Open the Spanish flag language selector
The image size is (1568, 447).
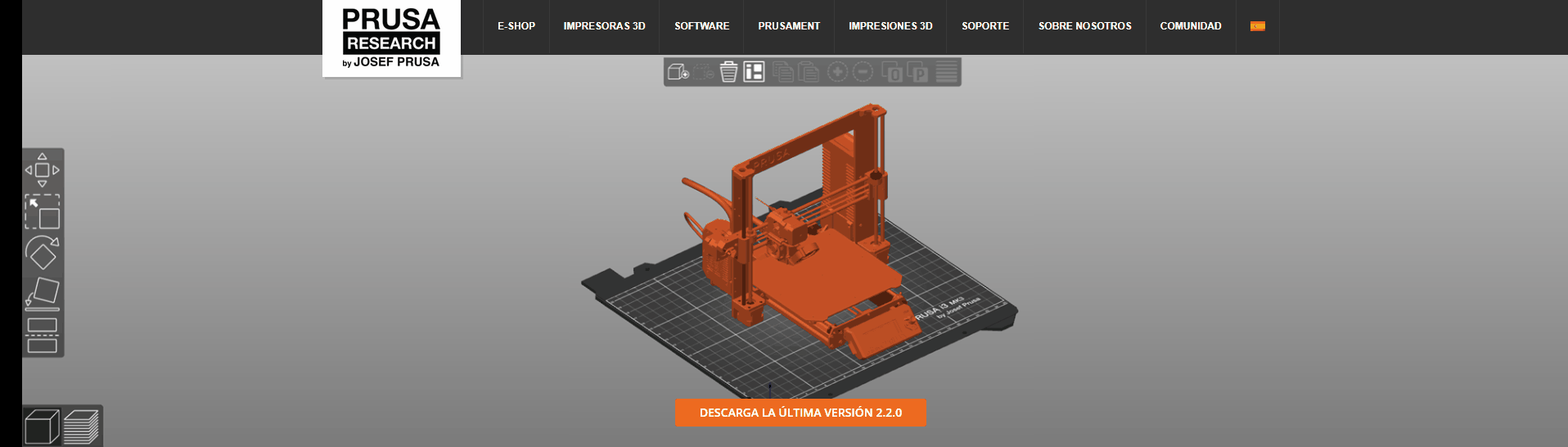[1258, 26]
